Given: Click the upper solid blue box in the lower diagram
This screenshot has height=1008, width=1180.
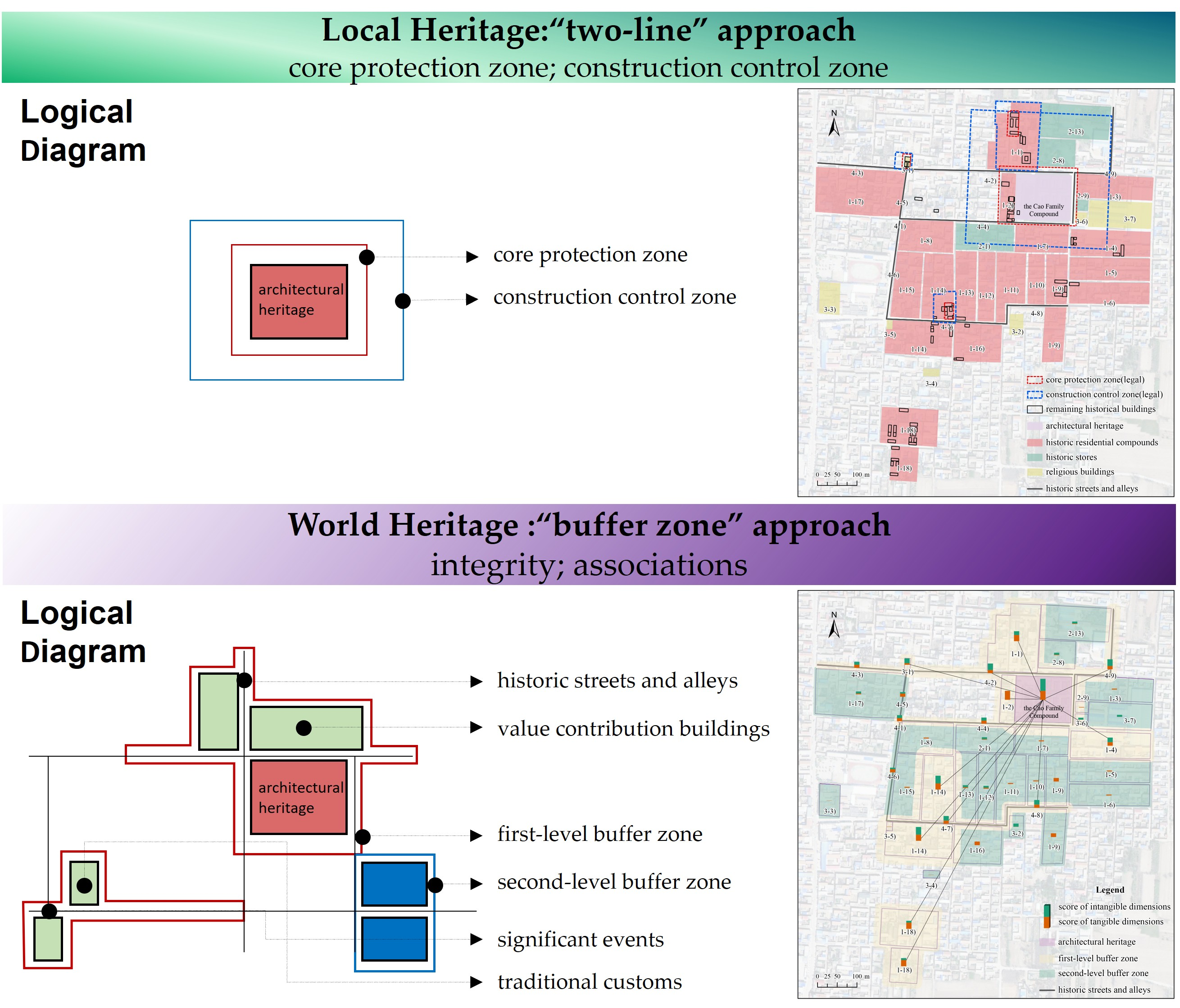Looking at the screenshot, I should [394, 884].
